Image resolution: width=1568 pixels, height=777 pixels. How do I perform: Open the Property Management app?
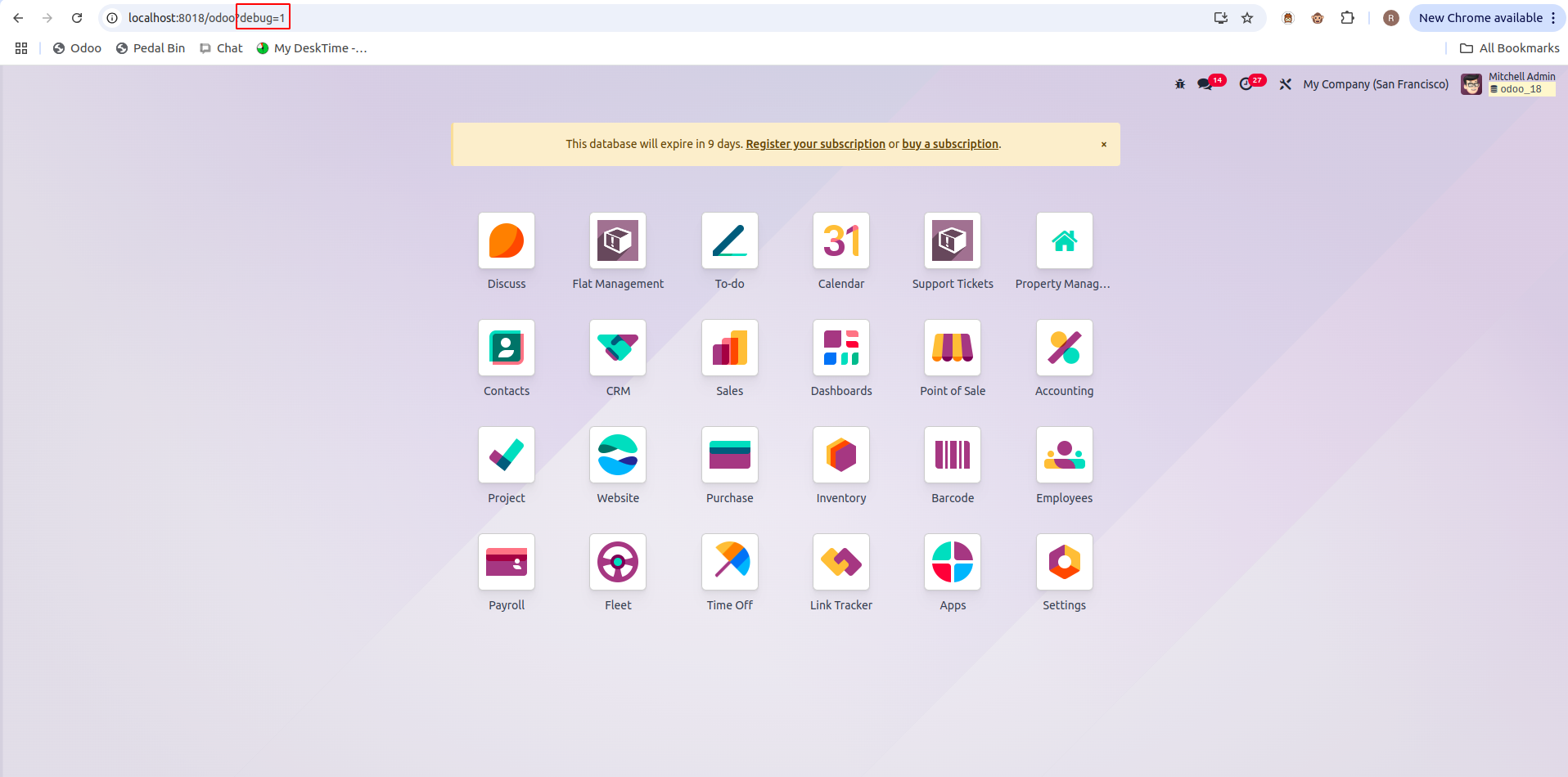tap(1065, 240)
